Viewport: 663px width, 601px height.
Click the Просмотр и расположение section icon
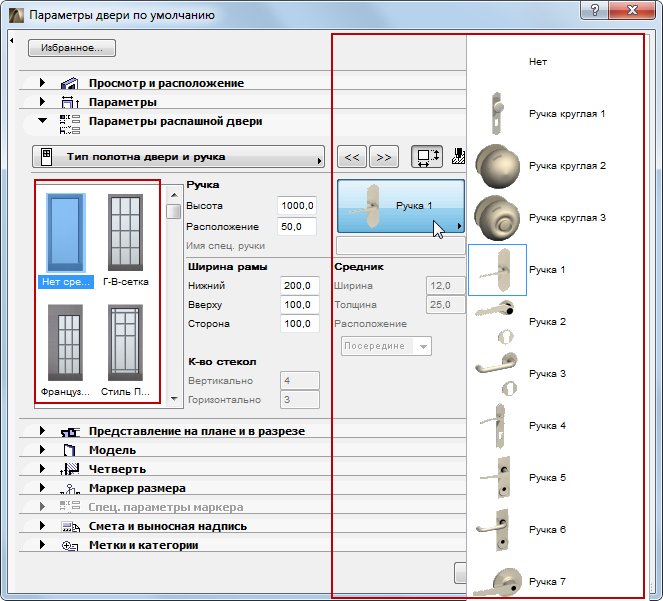(70, 83)
